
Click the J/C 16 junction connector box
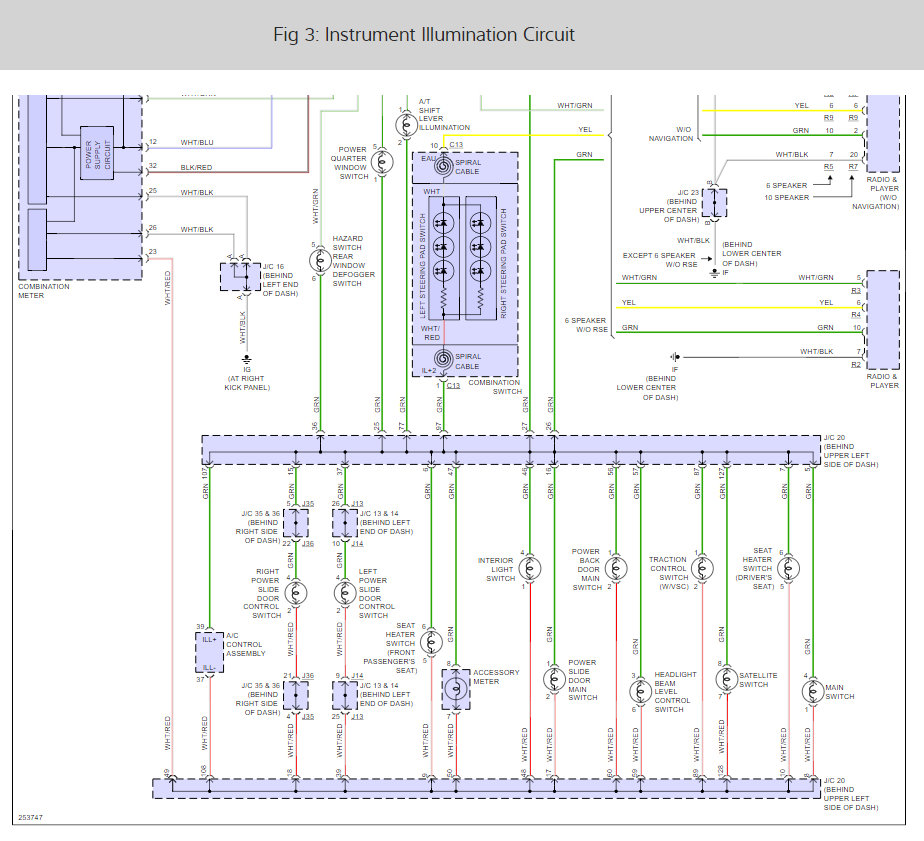pos(240,276)
